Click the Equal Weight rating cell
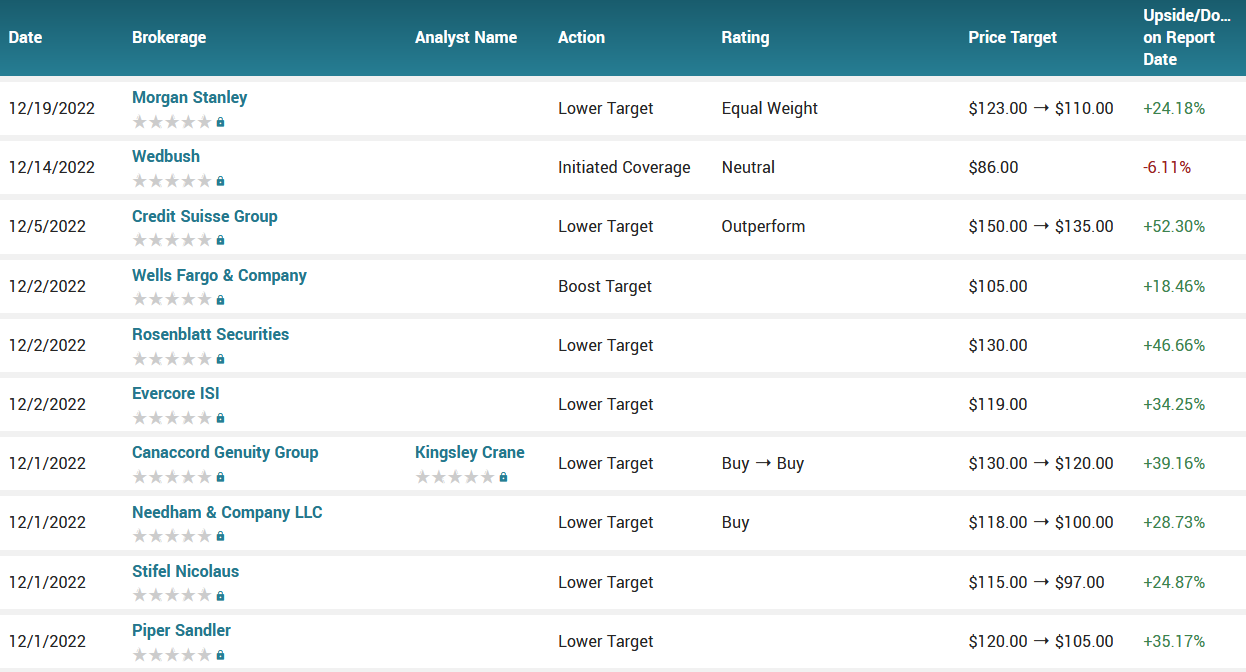The width and height of the screenshot is (1246, 672). tap(770, 108)
